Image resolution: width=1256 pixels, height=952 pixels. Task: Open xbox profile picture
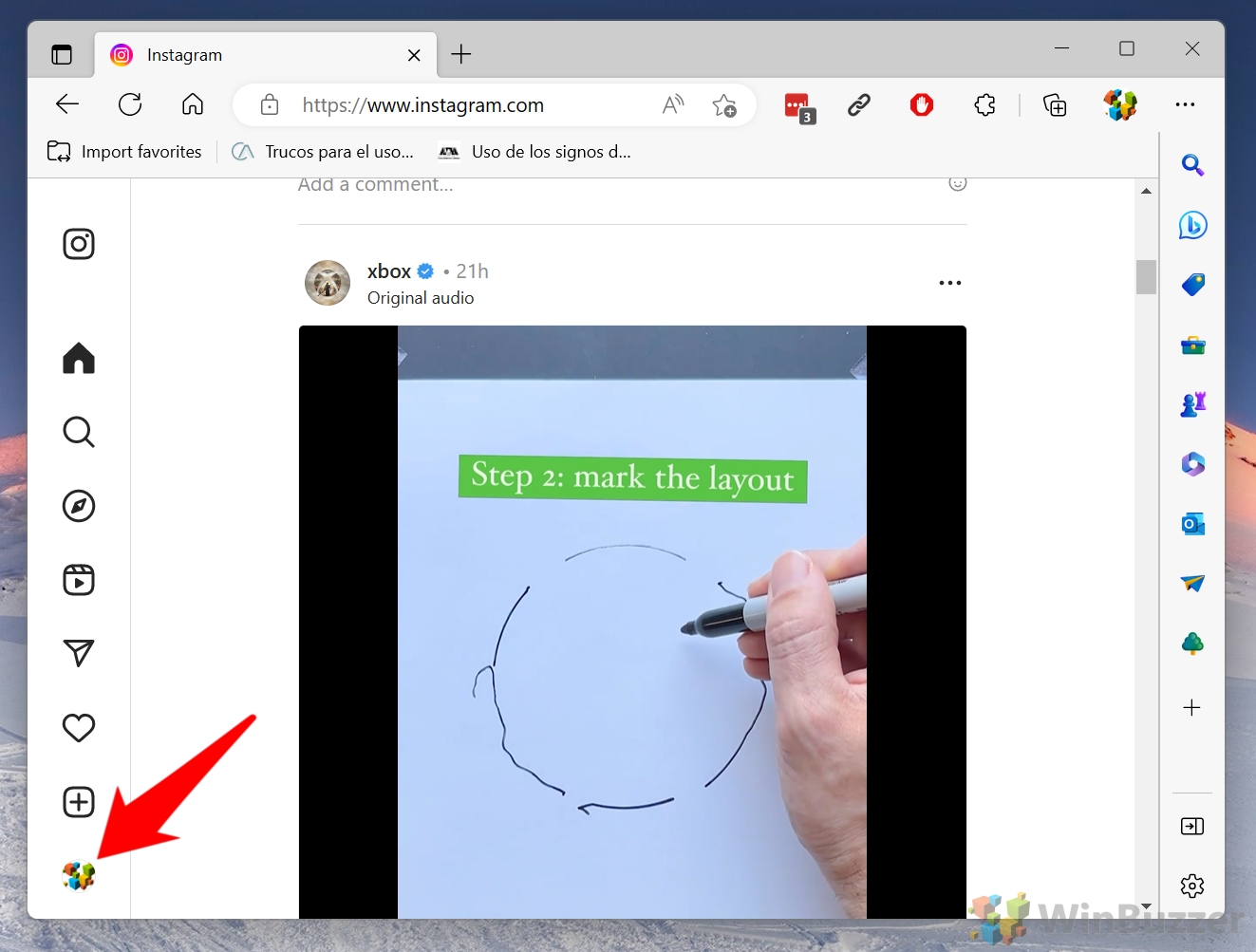tap(328, 283)
